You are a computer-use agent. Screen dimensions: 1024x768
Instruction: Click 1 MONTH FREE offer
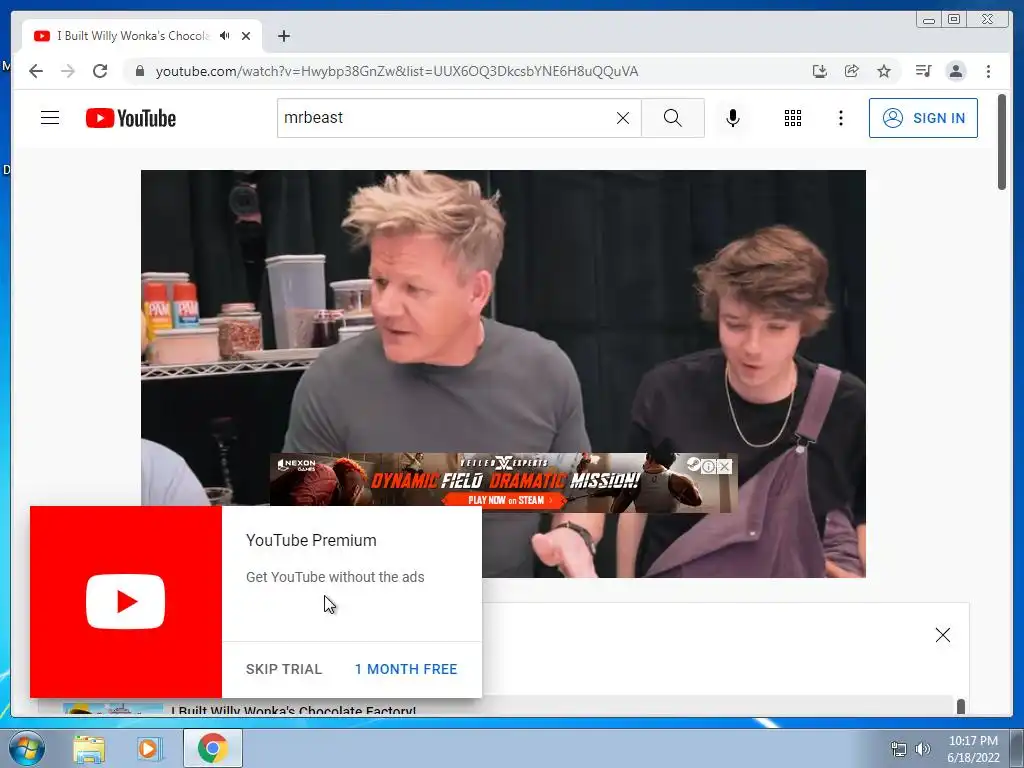(406, 669)
